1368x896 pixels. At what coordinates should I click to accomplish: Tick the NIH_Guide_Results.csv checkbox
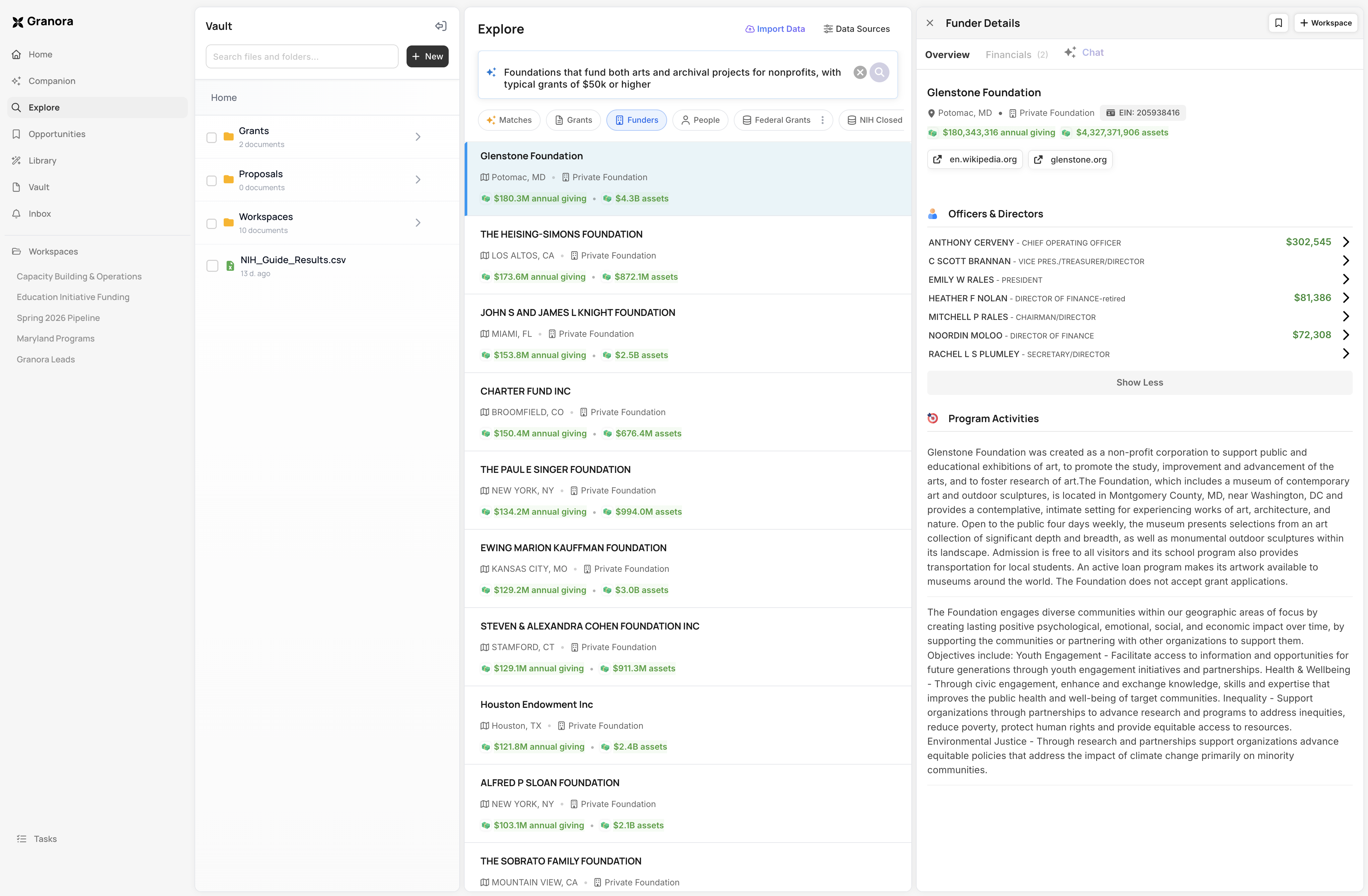click(212, 266)
